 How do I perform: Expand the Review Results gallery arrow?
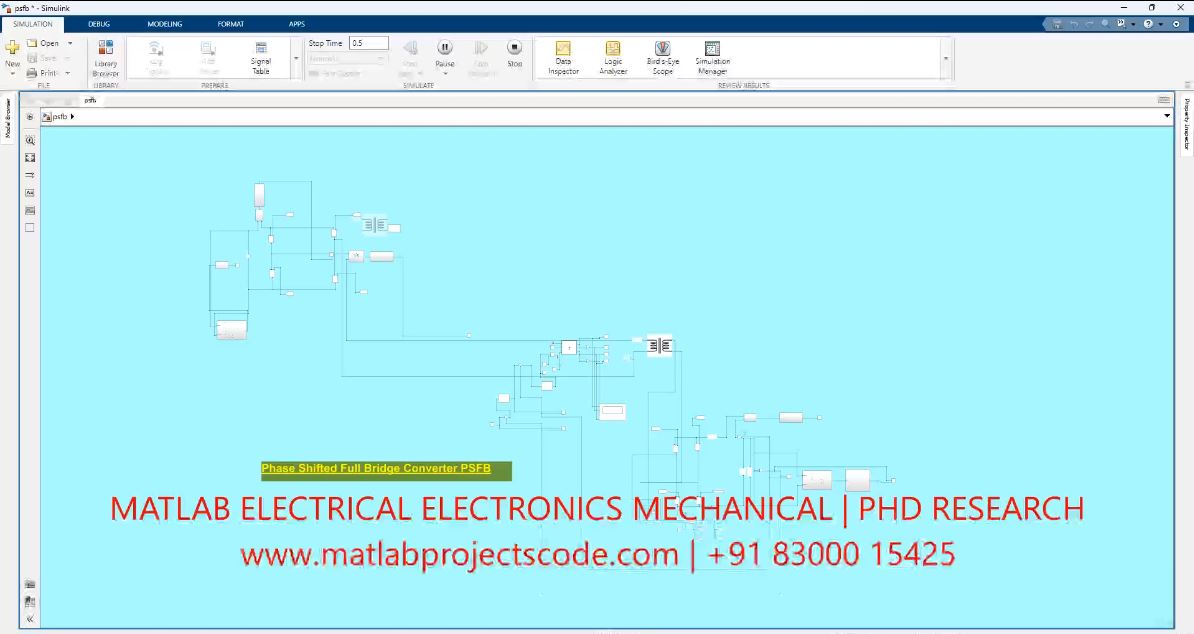coord(946,59)
